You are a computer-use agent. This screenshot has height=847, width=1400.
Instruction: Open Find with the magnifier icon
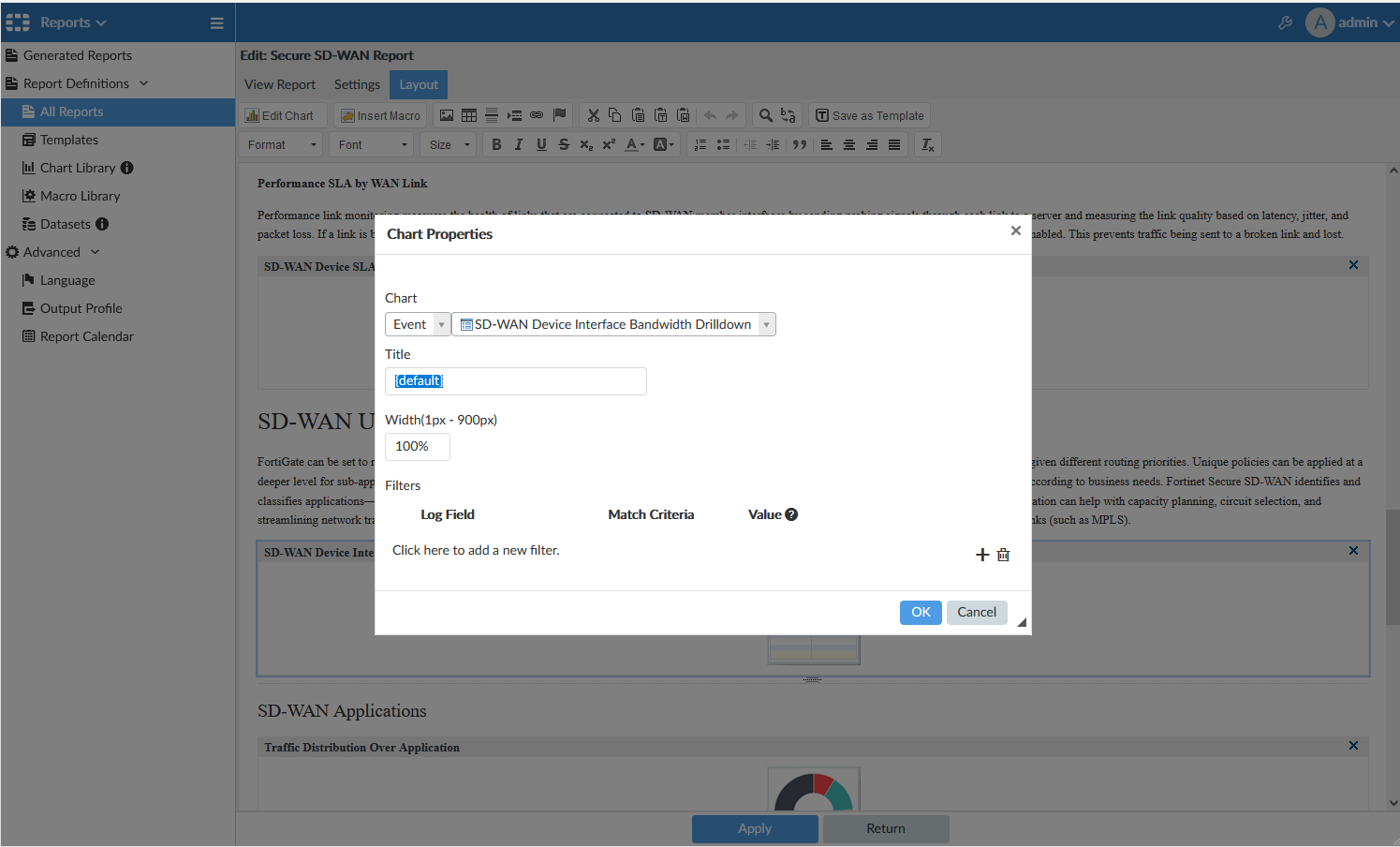[766, 115]
